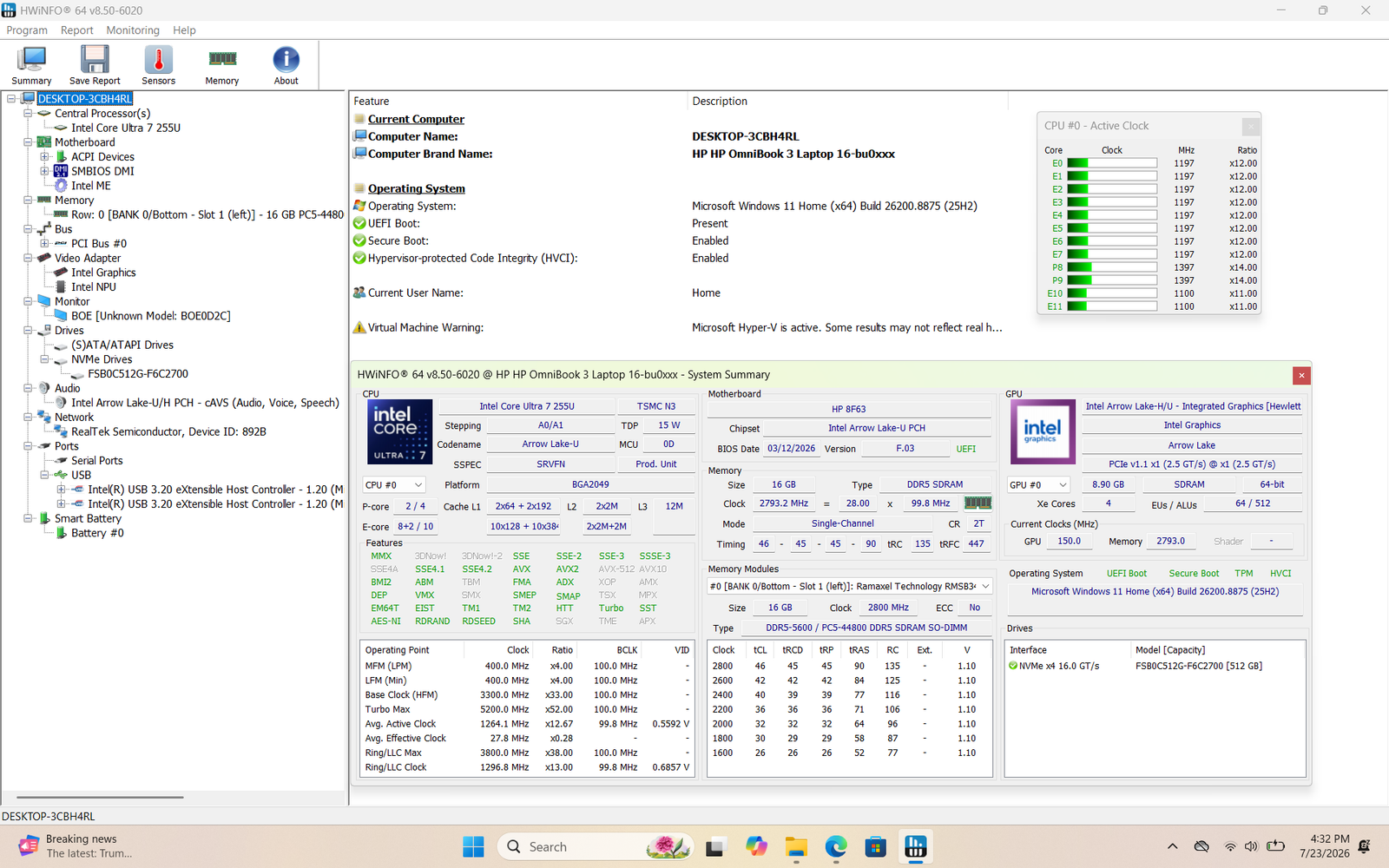Collapse the NVMe Drives node
This screenshot has width=1389, height=868.
44,359
